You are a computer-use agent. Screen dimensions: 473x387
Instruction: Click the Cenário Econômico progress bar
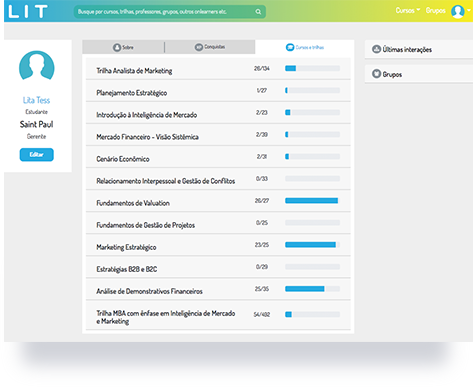[x=312, y=156]
